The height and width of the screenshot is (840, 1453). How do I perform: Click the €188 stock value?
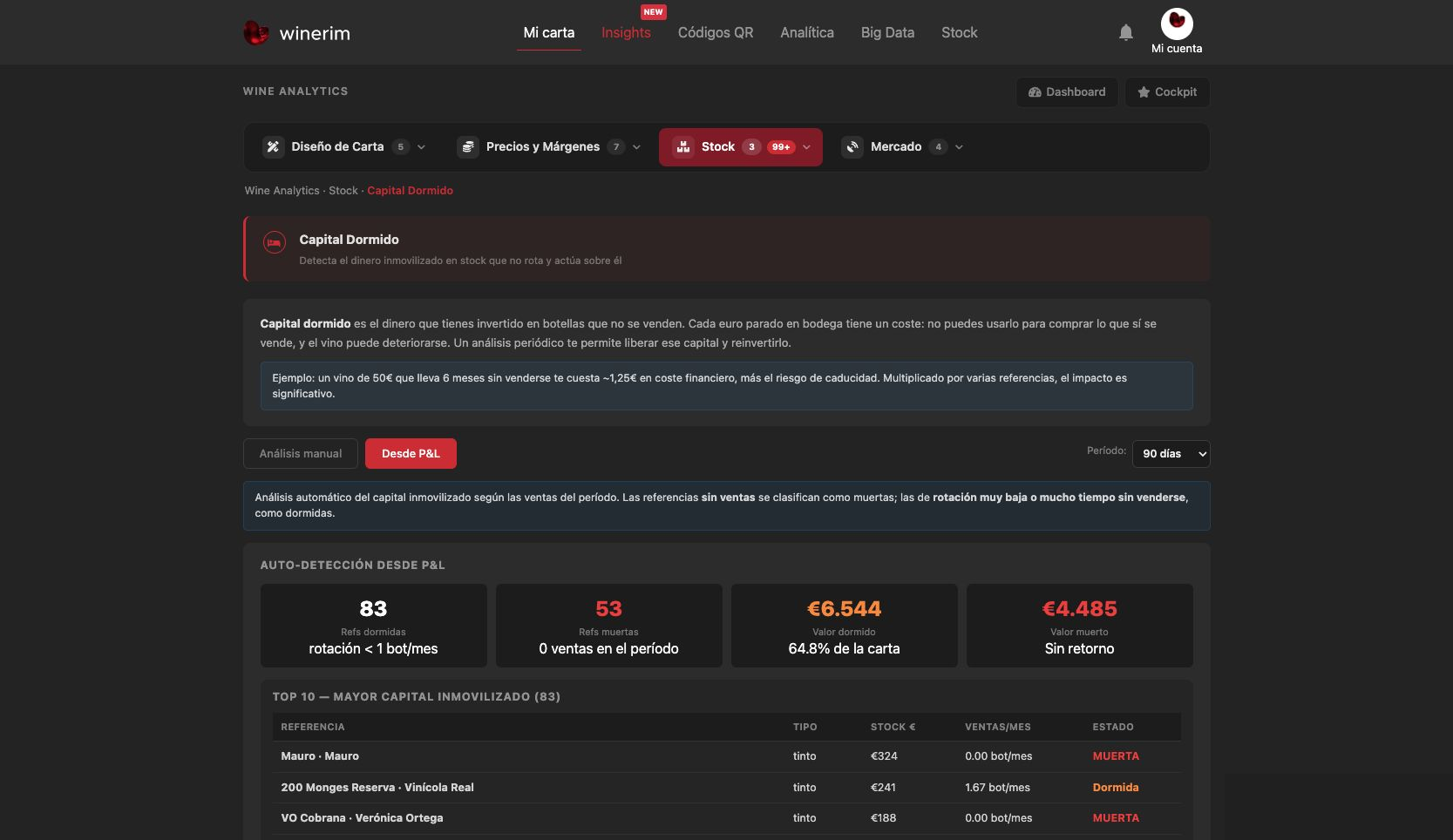point(883,818)
